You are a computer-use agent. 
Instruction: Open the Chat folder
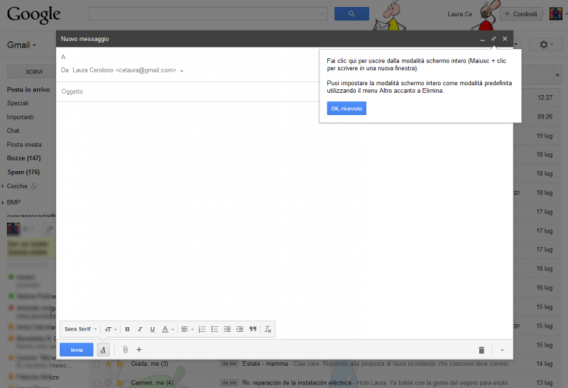click(x=13, y=130)
